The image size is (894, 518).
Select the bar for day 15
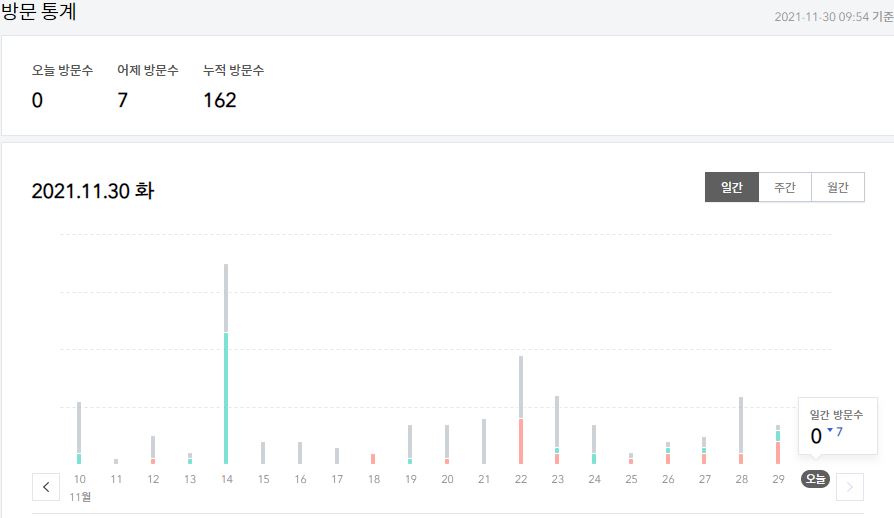(x=263, y=453)
